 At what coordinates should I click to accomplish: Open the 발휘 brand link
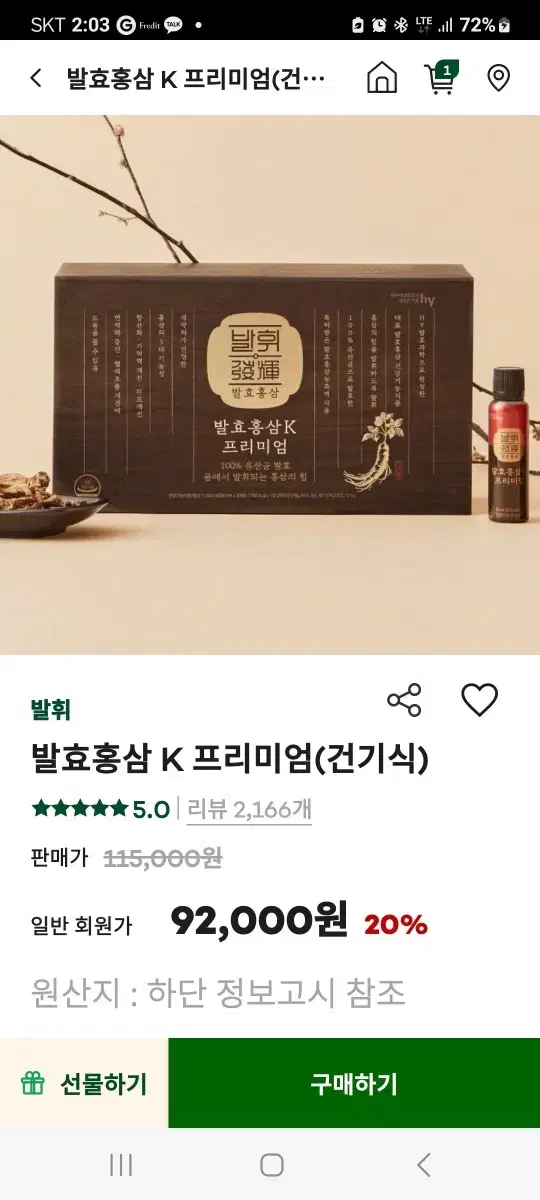50,710
